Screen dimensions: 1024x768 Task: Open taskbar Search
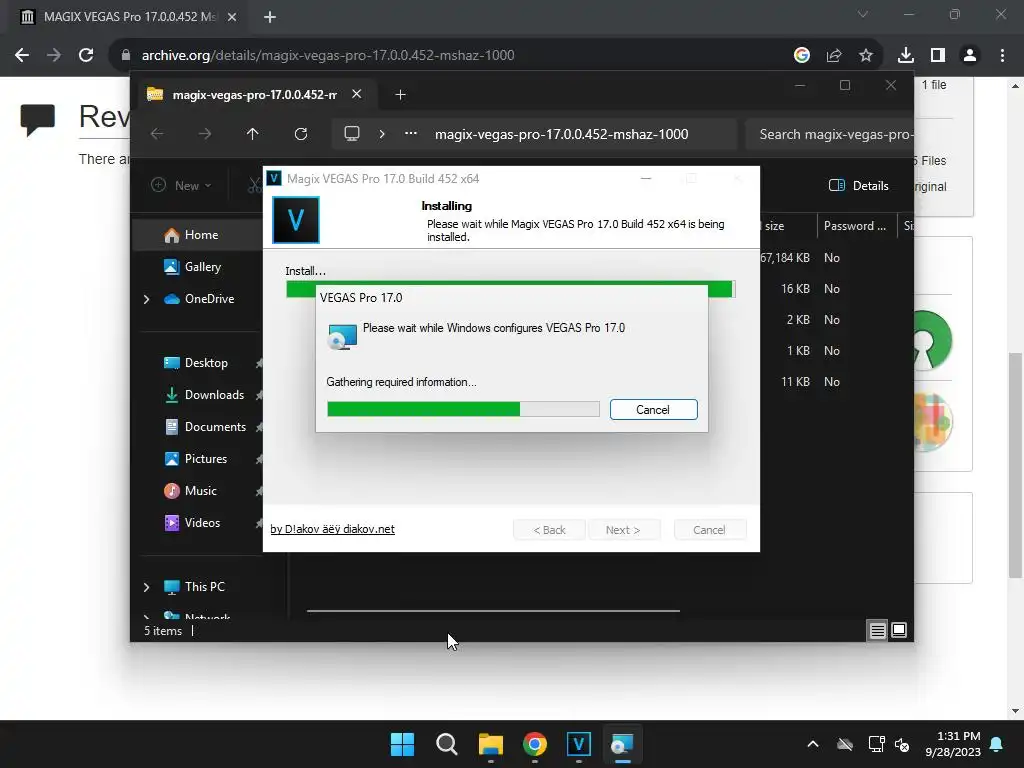[447, 744]
